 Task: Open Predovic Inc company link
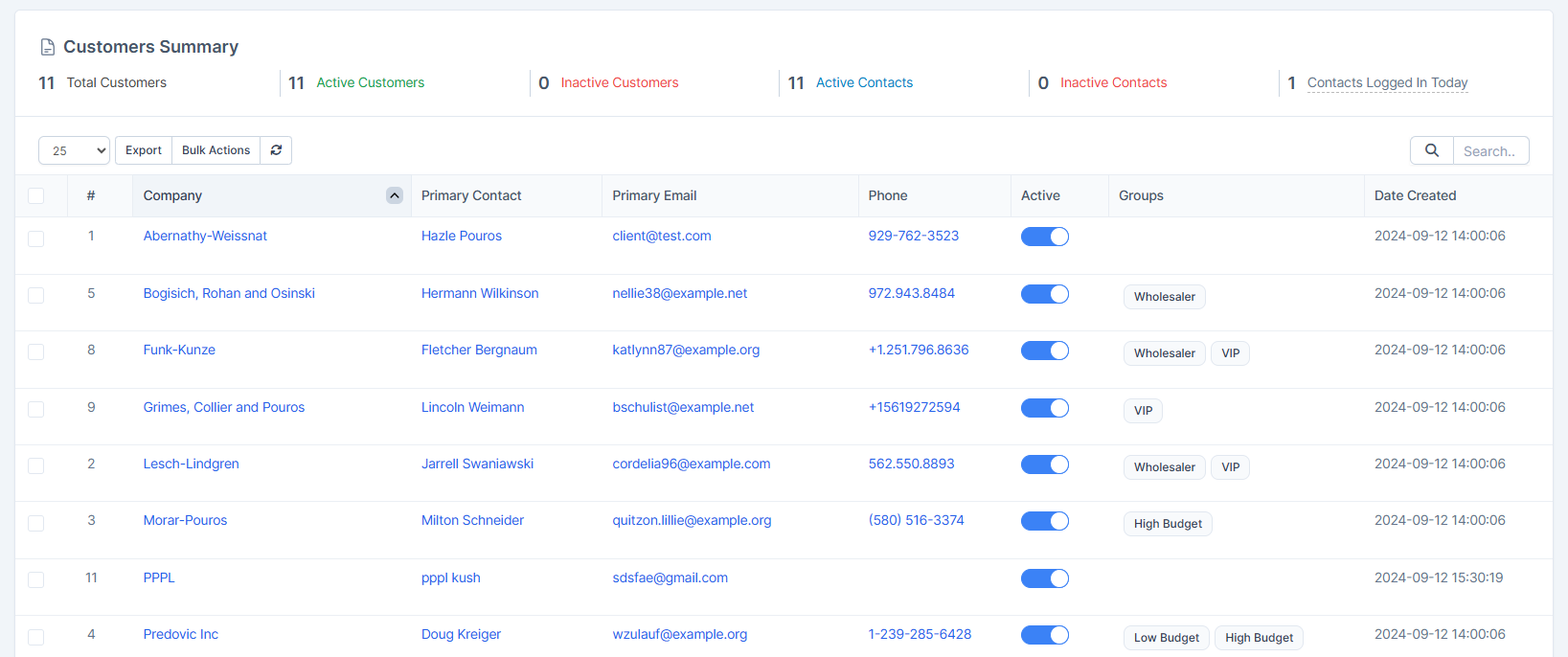coord(181,634)
